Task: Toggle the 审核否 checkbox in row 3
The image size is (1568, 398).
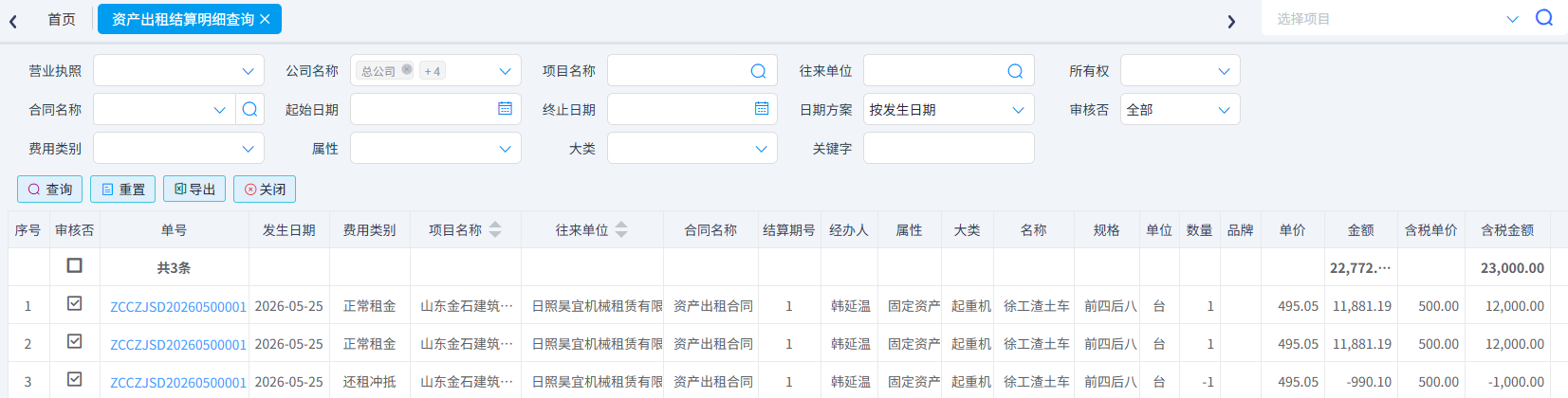Action: pyautogui.click(x=75, y=379)
